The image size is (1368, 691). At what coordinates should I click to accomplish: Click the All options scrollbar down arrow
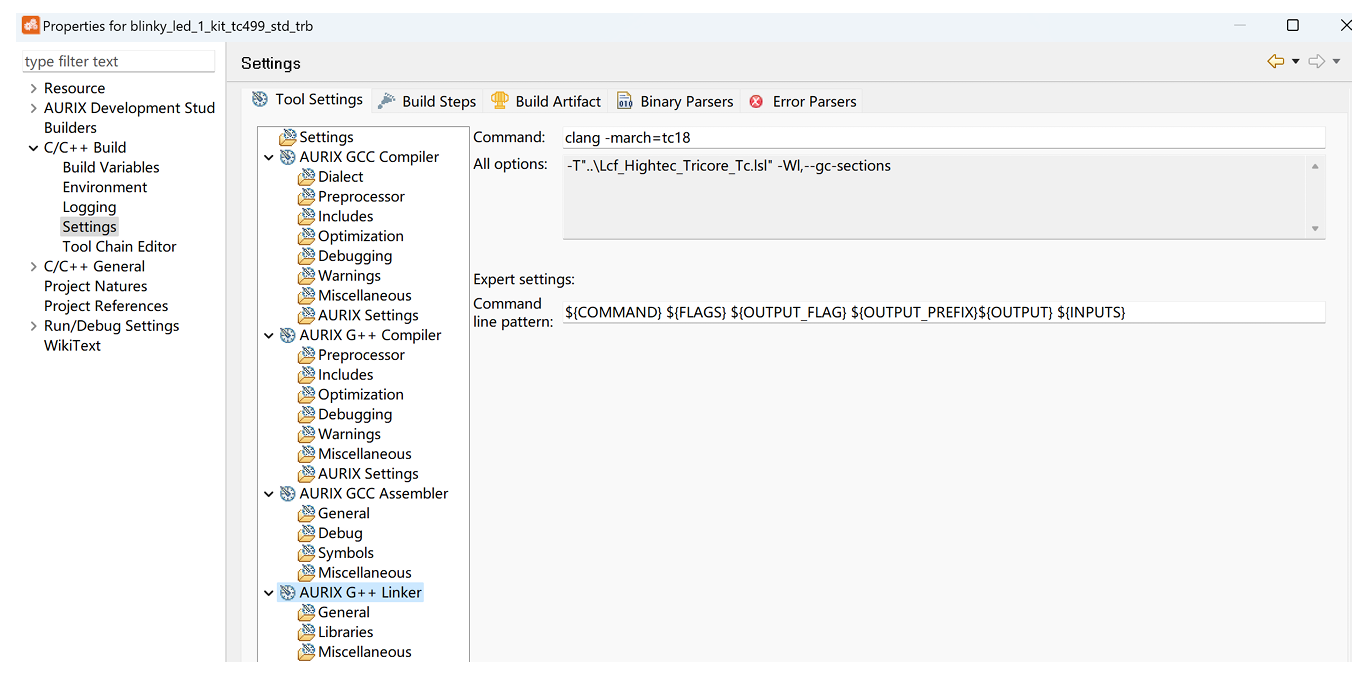pos(1315,229)
